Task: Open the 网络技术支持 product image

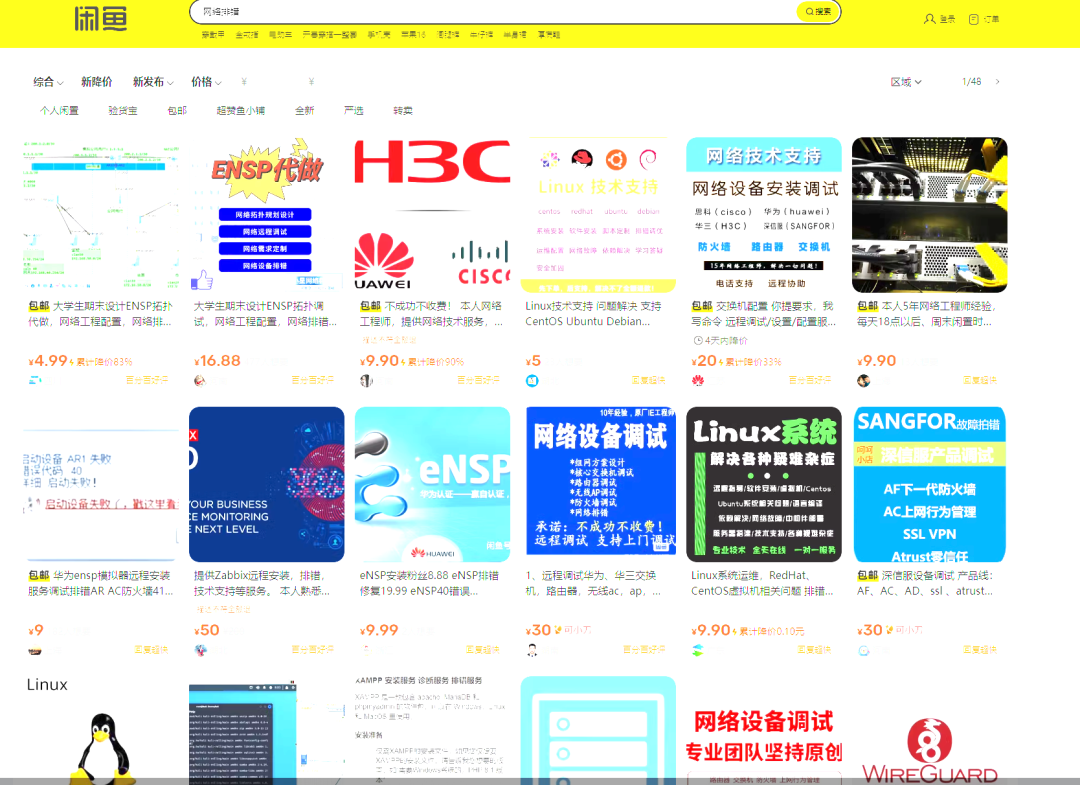Action: click(x=764, y=214)
